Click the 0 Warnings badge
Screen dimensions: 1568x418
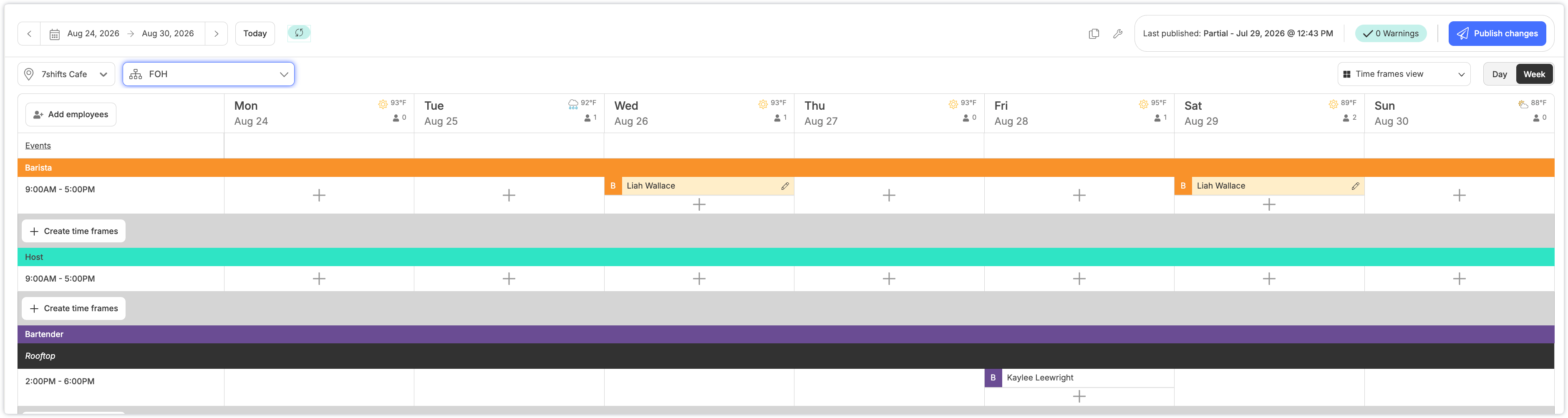tap(1390, 33)
